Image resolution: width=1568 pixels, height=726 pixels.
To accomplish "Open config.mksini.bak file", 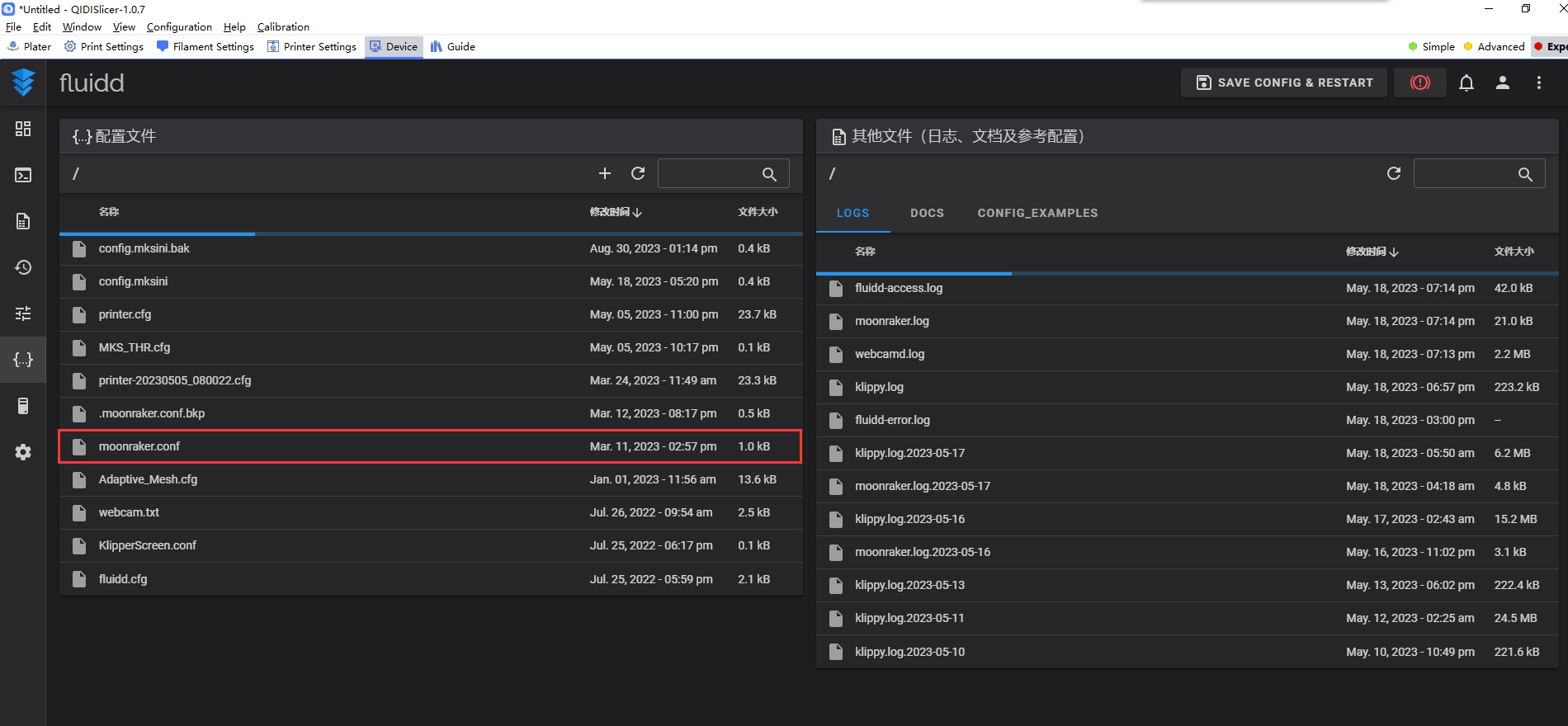I will 431,248.
